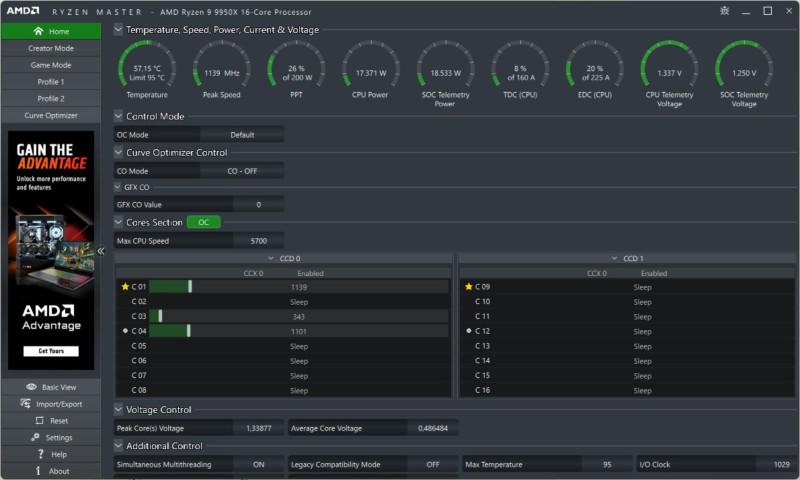Go to the Home tab
Image resolution: width=800 pixels, height=480 pixels.
(x=51, y=31)
